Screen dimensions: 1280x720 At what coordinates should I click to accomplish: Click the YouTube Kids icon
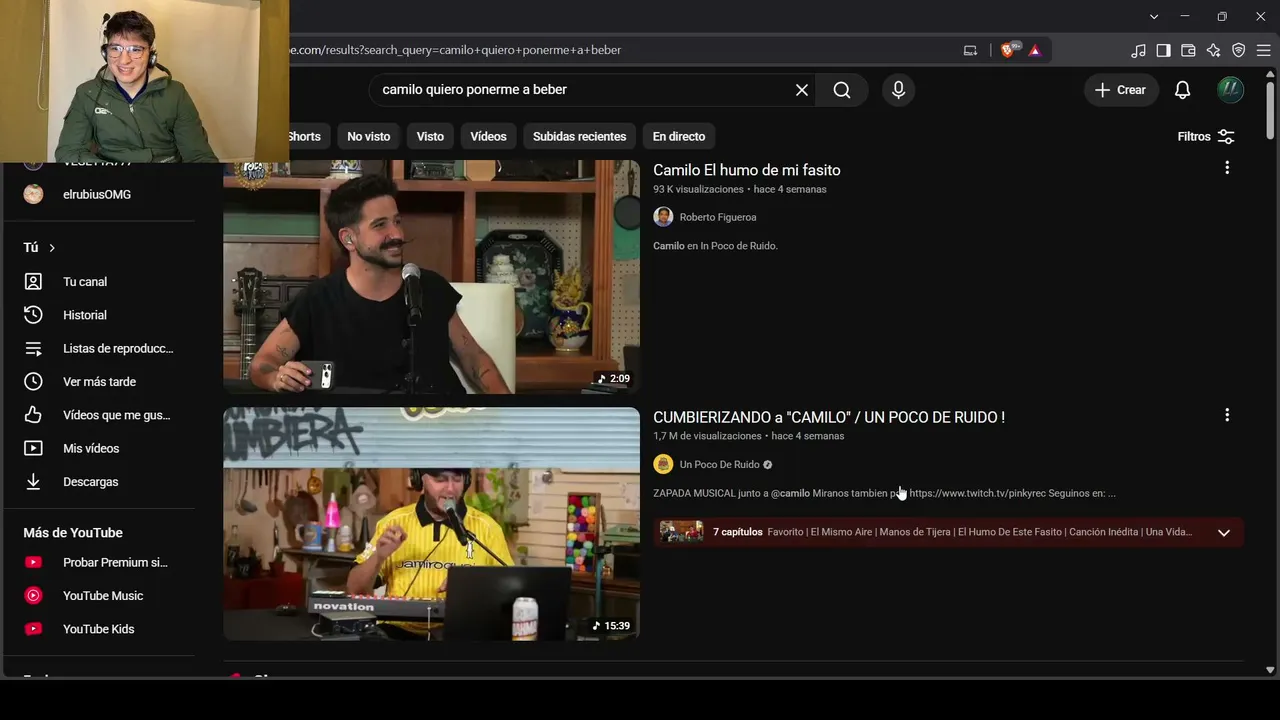(x=33, y=629)
